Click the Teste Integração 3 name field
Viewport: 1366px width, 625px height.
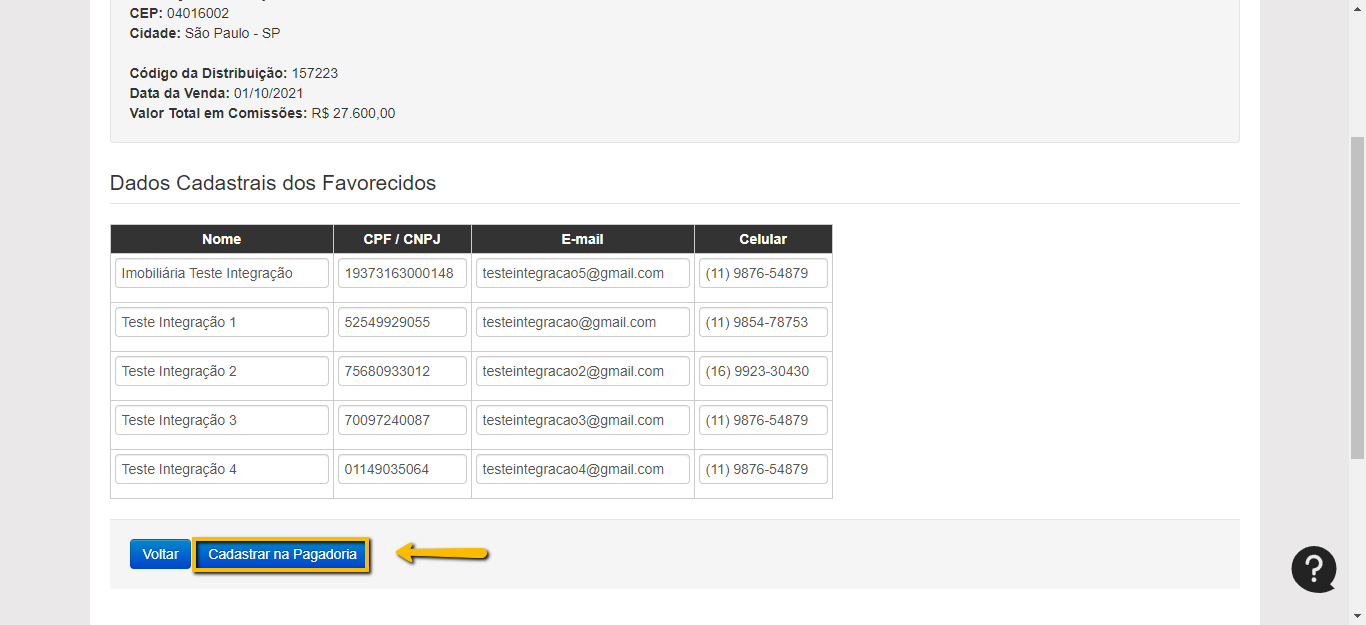coord(221,420)
